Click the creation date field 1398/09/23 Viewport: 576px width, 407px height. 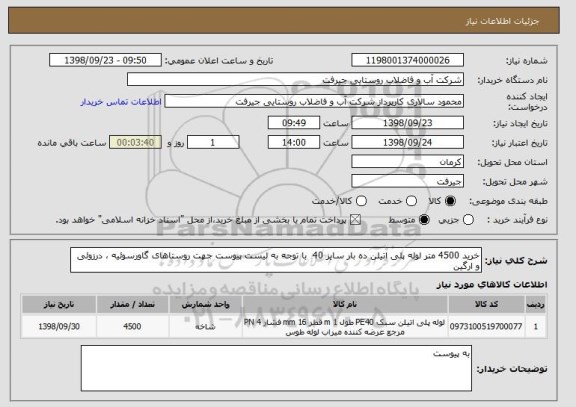point(407,123)
